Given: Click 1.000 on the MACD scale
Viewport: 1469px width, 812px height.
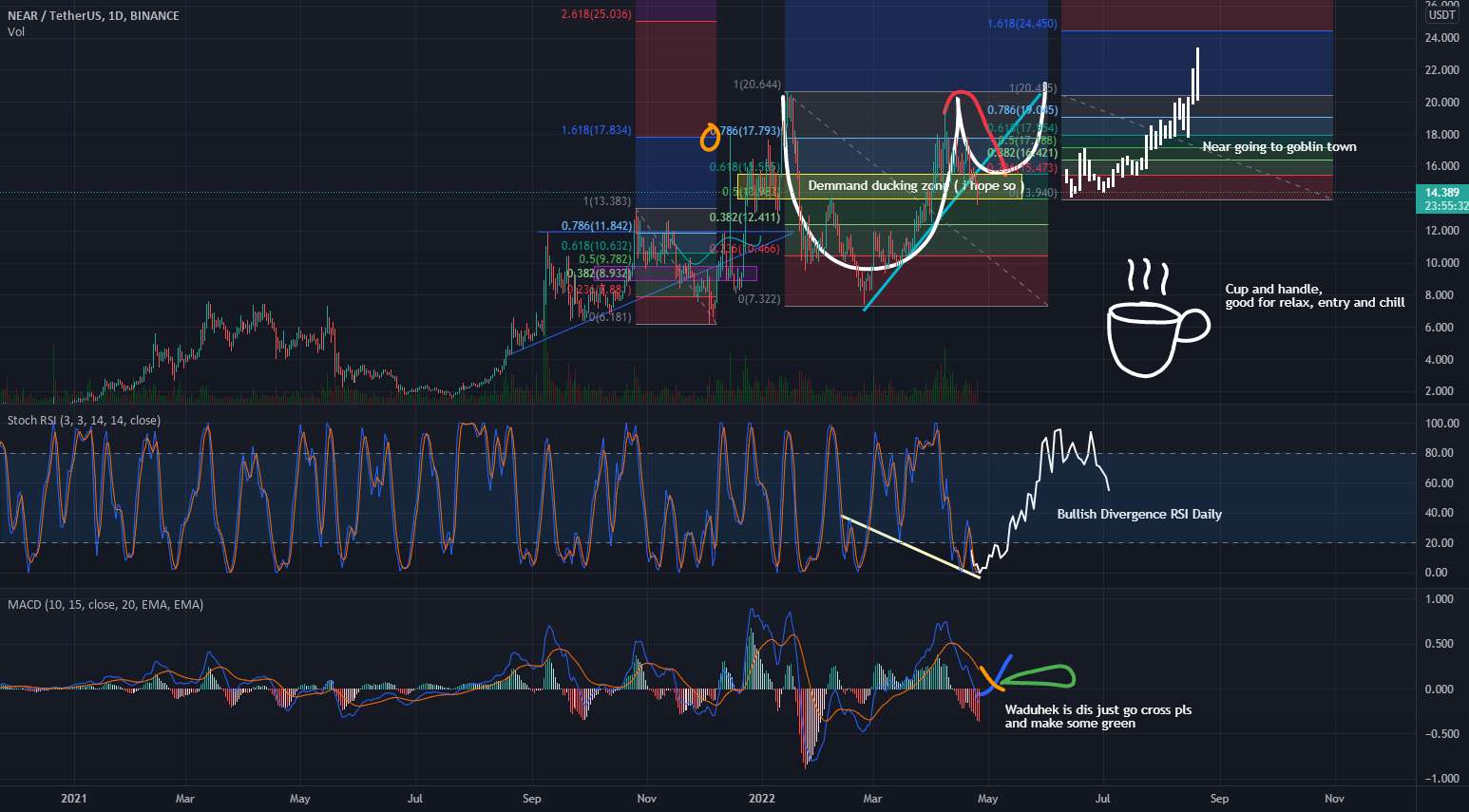Looking at the screenshot, I should click(x=1439, y=599).
